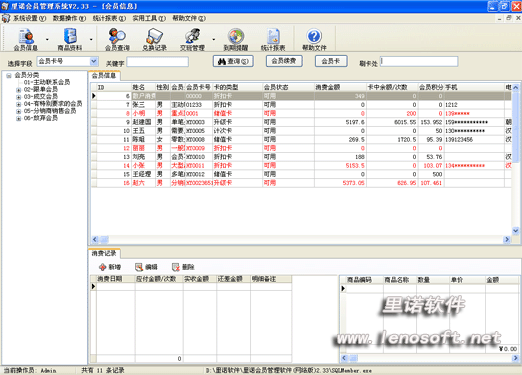Open the 会员信息 toolbar icon
This screenshot has width=522, height=375.
[26, 36]
